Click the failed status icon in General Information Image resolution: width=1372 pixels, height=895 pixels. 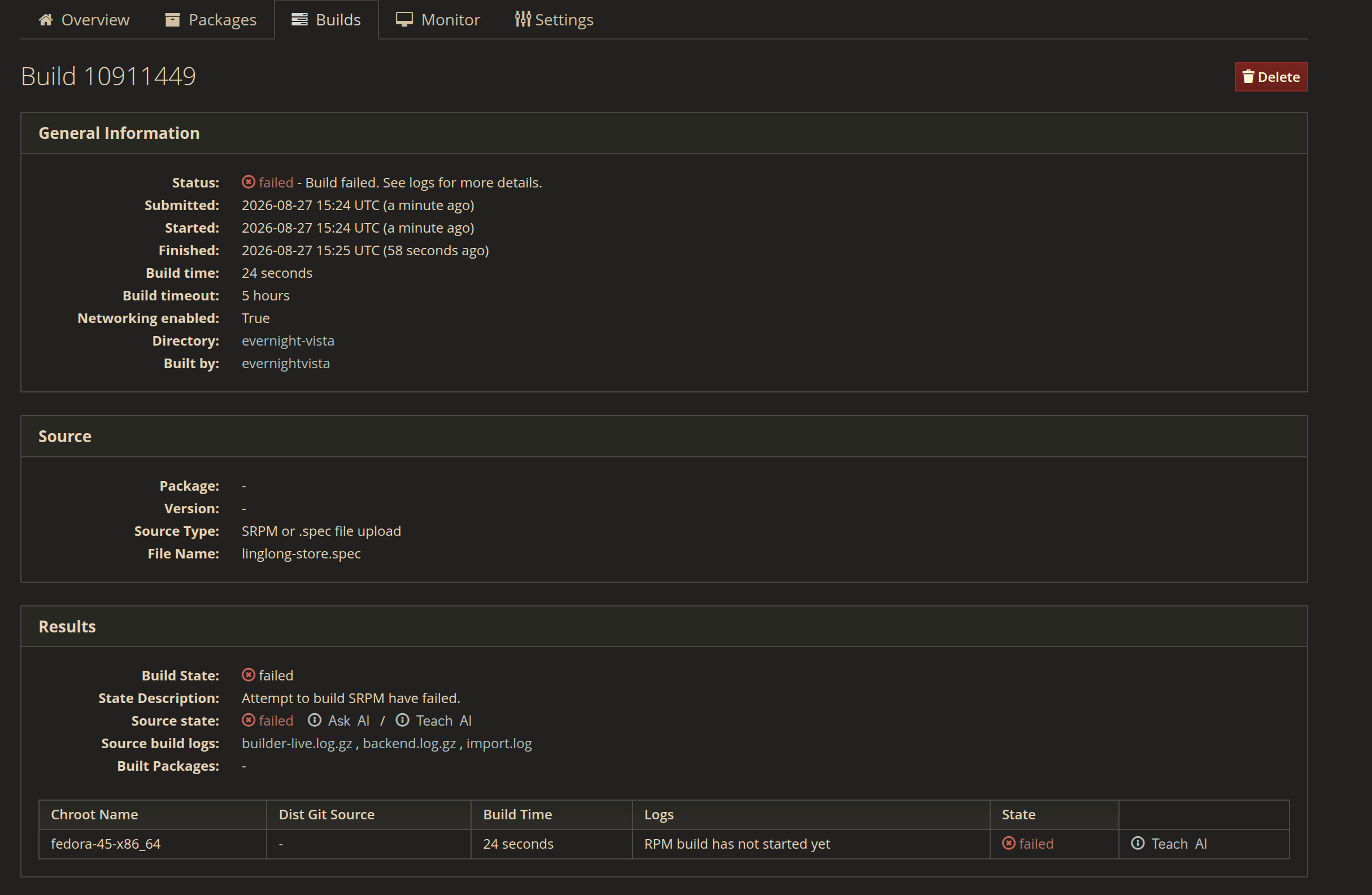249,182
